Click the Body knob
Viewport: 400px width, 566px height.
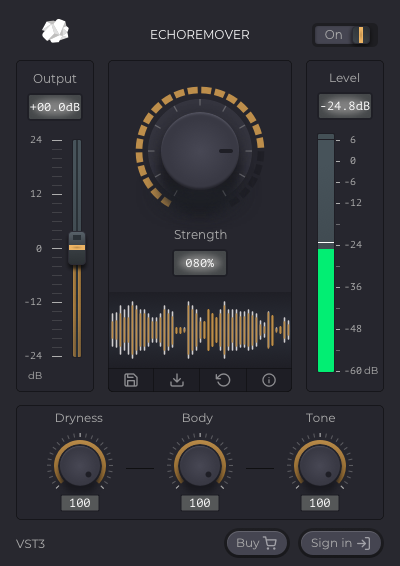point(200,466)
